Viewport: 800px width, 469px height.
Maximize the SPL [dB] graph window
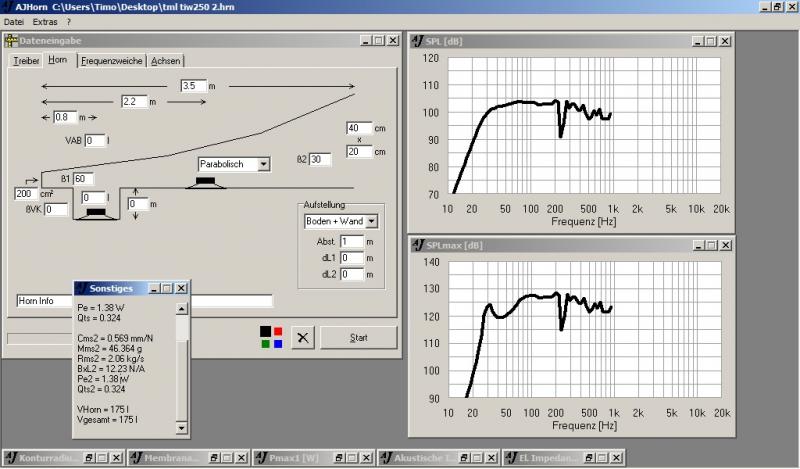point(711,41)
